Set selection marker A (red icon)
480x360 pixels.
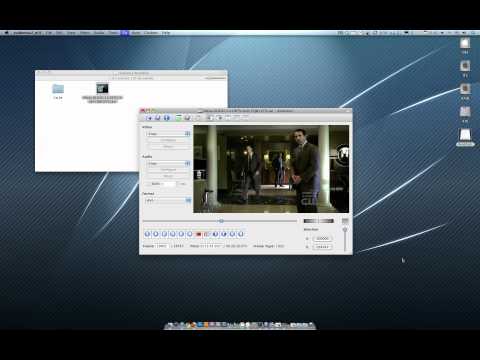[199, 234]
